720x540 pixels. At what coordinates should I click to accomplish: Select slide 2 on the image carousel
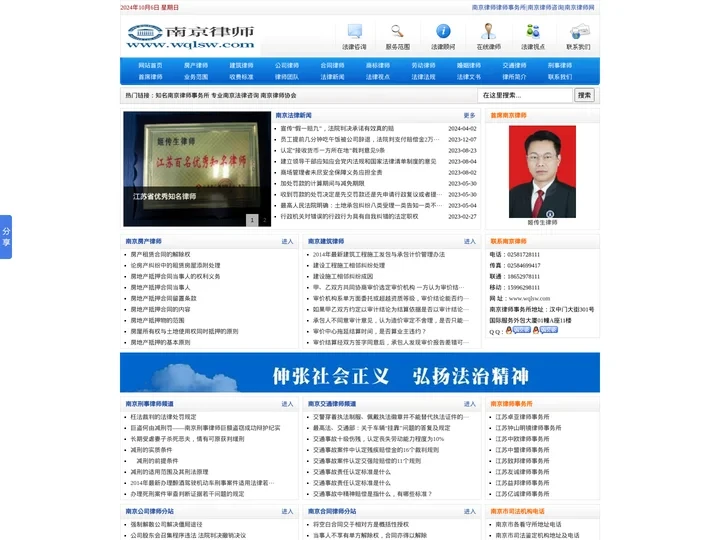[x=264, y=220]
